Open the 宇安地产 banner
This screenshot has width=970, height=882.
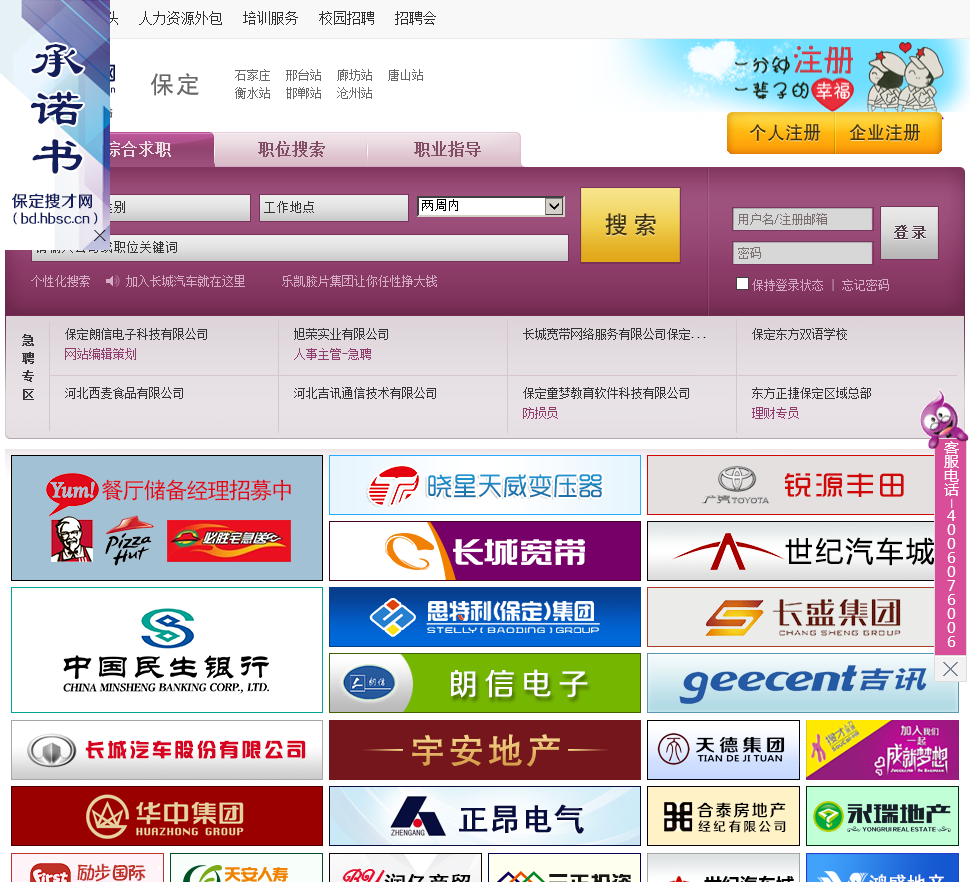[485, 750]
